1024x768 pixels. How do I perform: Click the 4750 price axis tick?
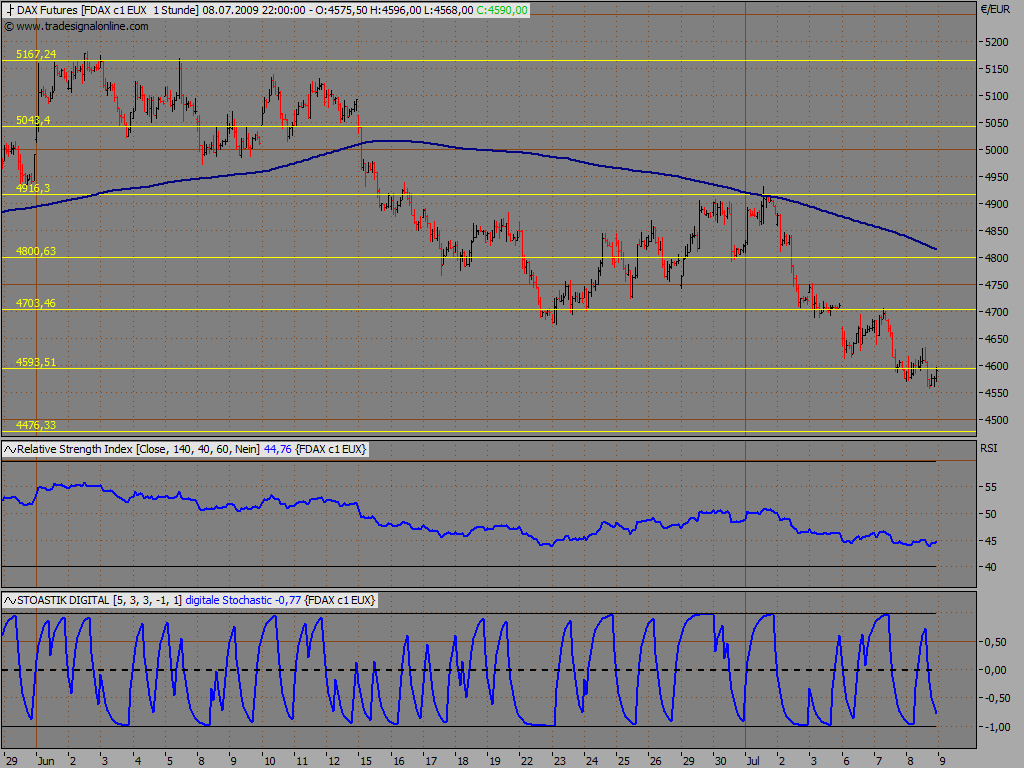(997, 285)
